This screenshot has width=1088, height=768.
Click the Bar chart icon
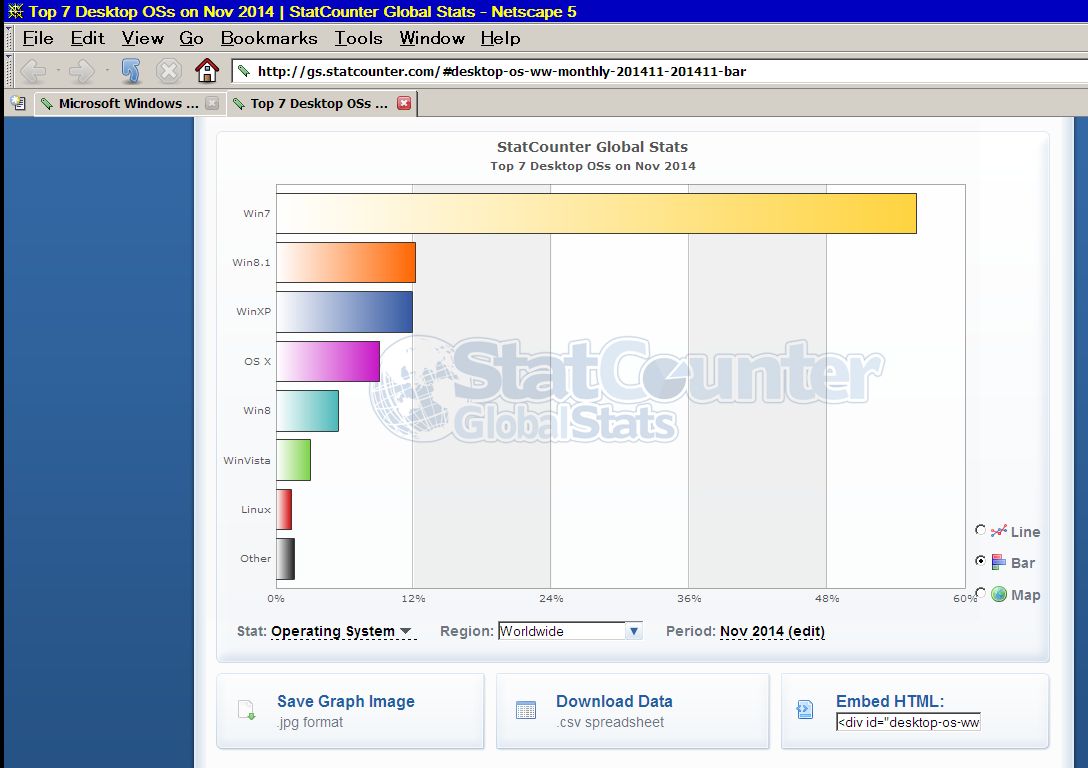(998, 562)
